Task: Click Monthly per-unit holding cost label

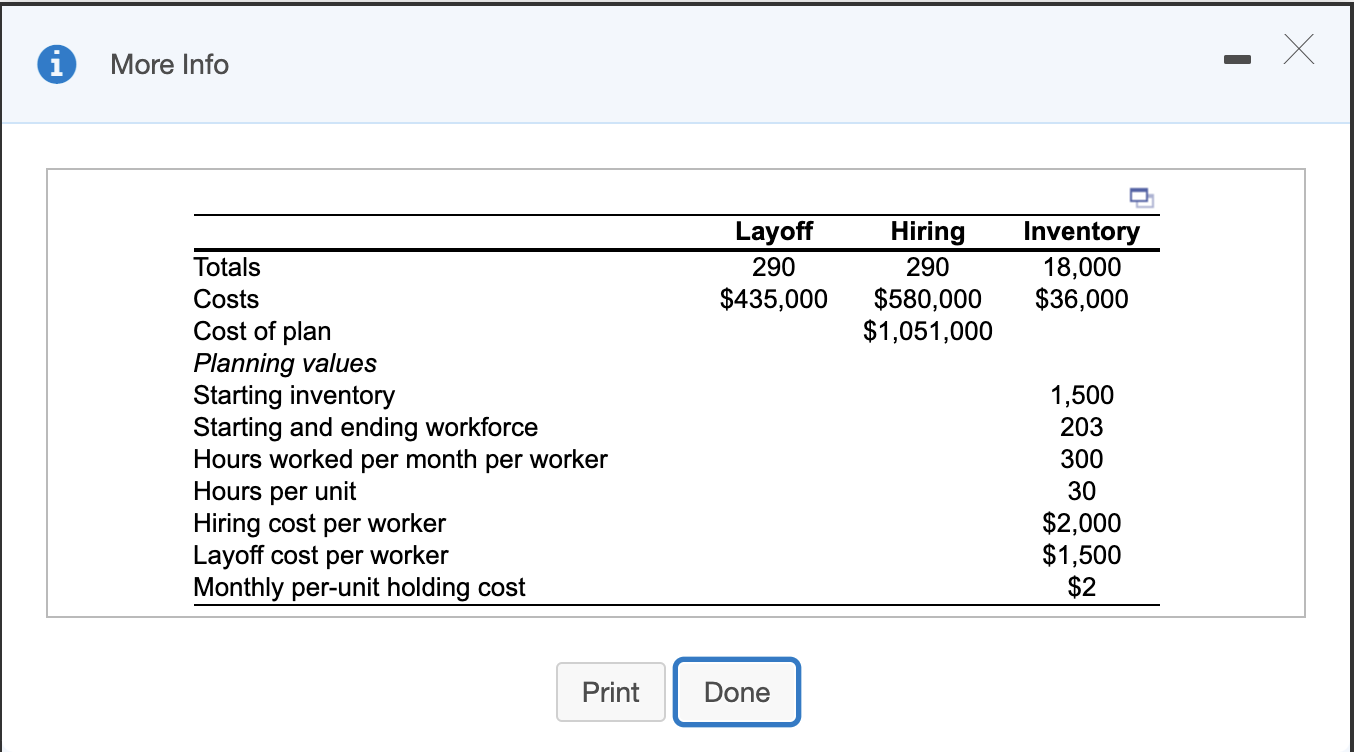Action: point(359,587)
